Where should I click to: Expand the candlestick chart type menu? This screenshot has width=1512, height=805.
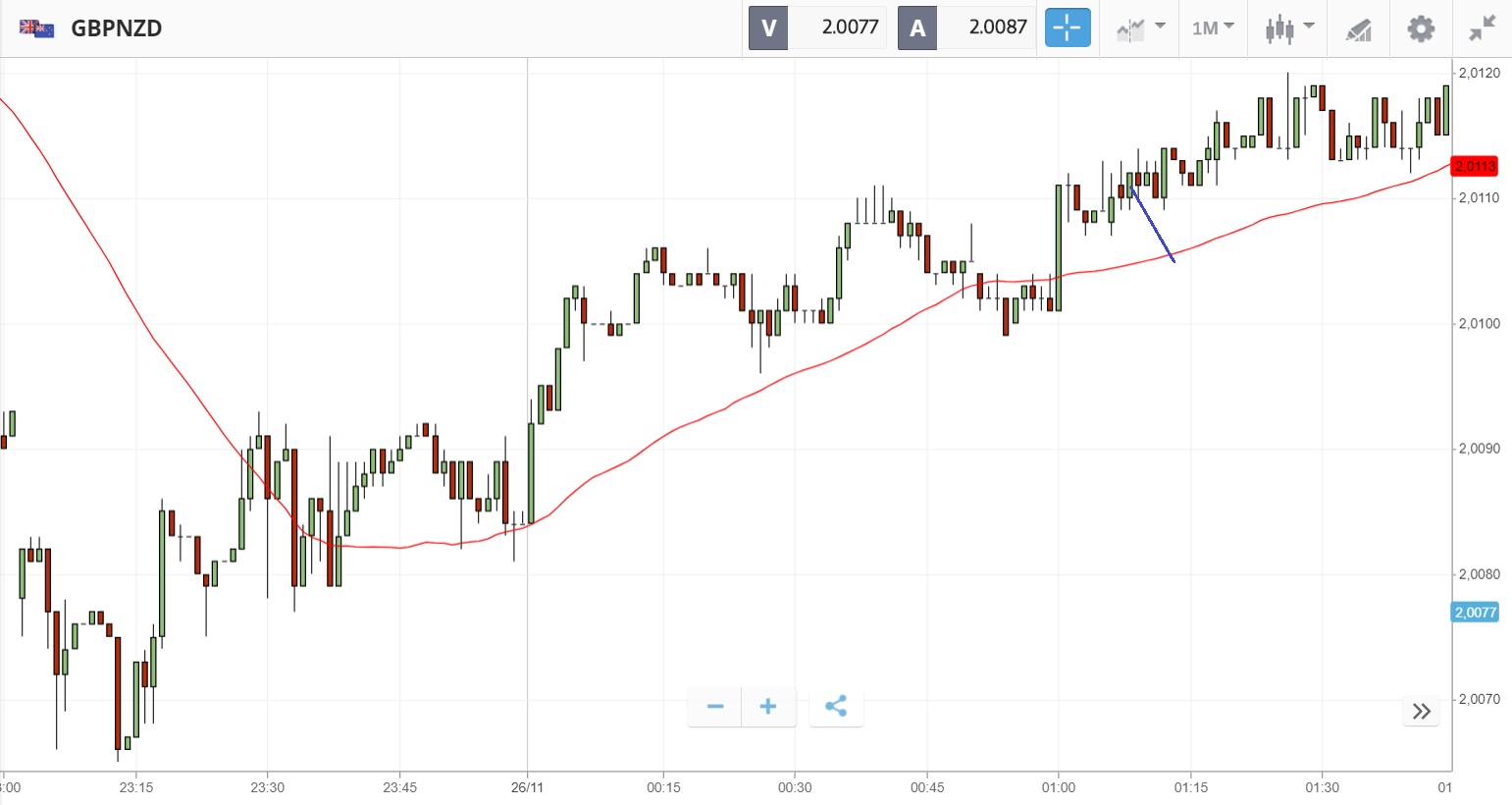point(1289,27)
